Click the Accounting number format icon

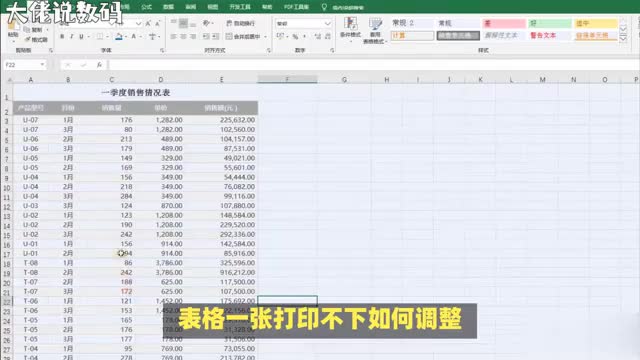[x=280, y=36]
